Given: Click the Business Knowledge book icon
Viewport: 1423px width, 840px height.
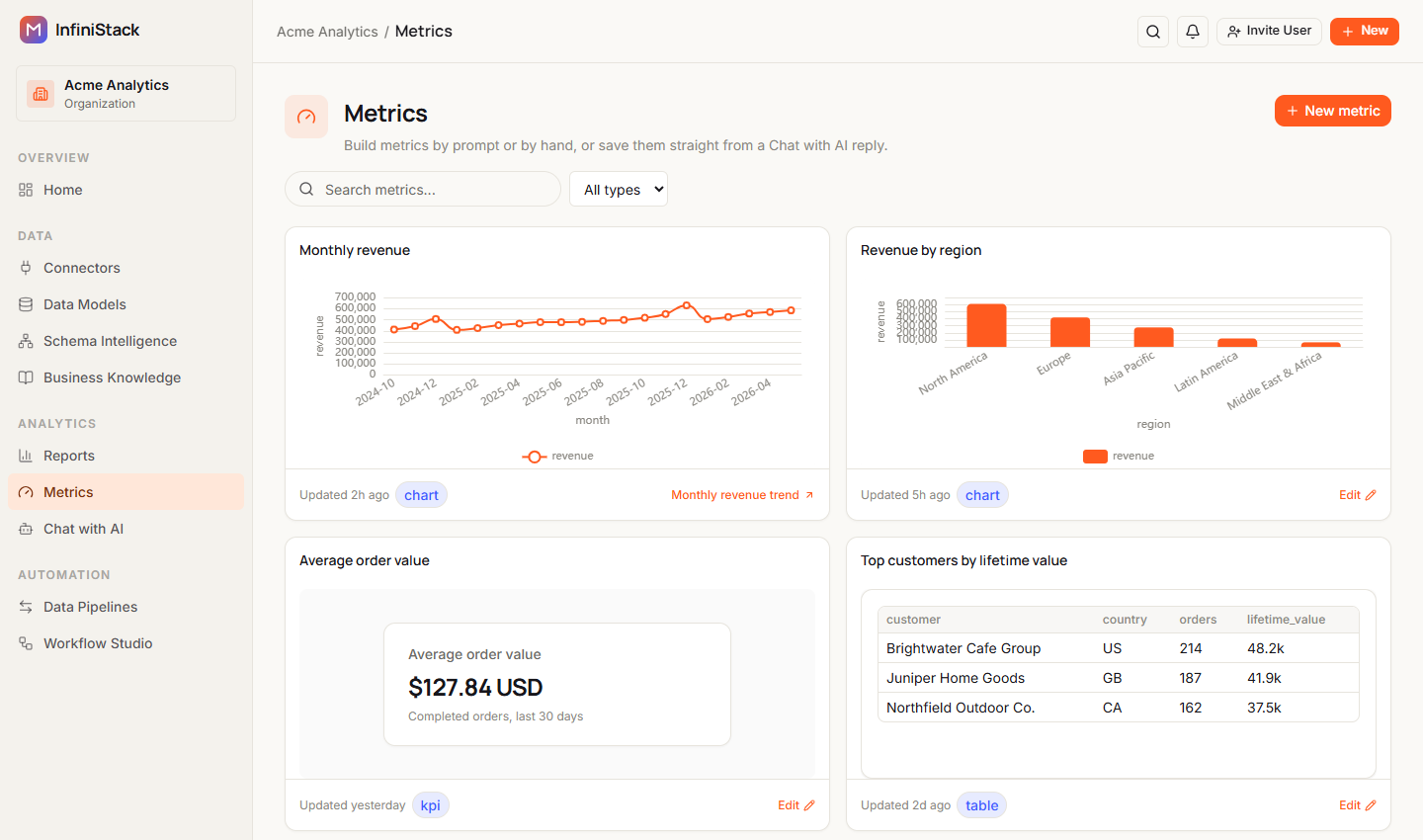Looking at the screenshot, I should tap(26, 378).
